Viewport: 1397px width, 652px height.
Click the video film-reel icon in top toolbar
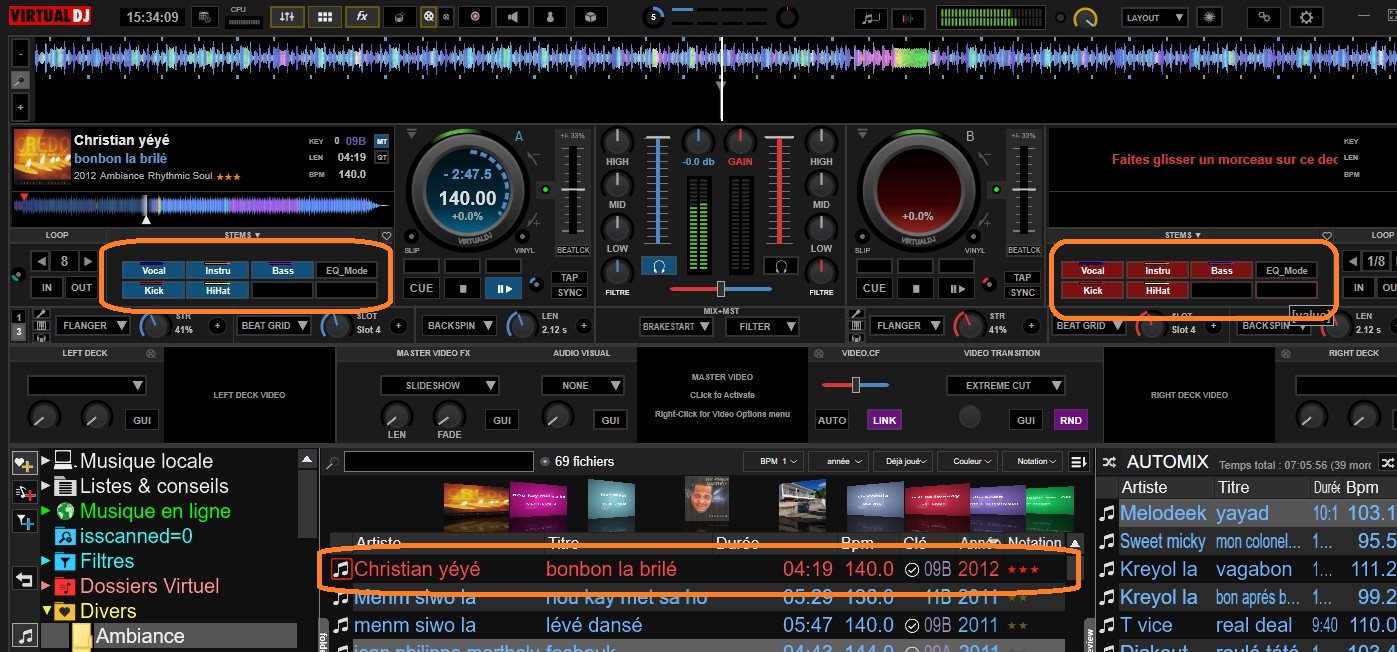pos(428,17)
